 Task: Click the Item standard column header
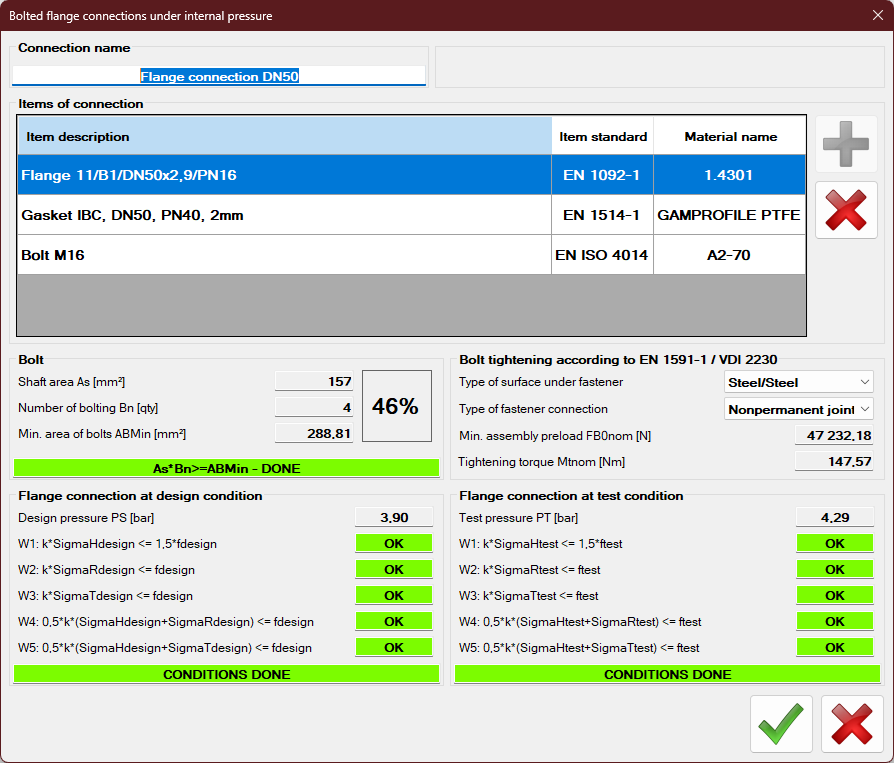click(602, 137)
